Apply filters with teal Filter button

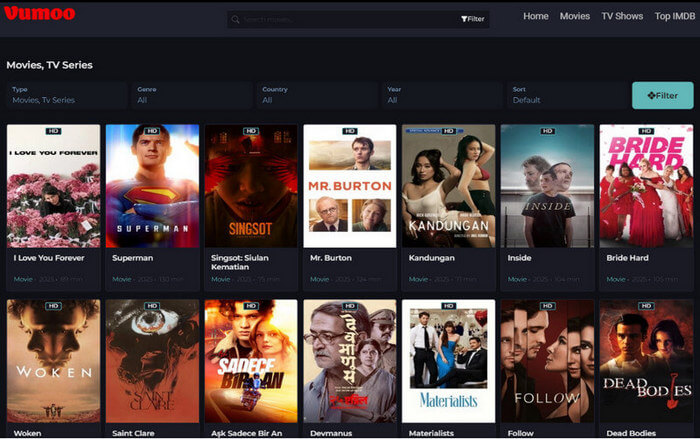[x=662, y=95]
